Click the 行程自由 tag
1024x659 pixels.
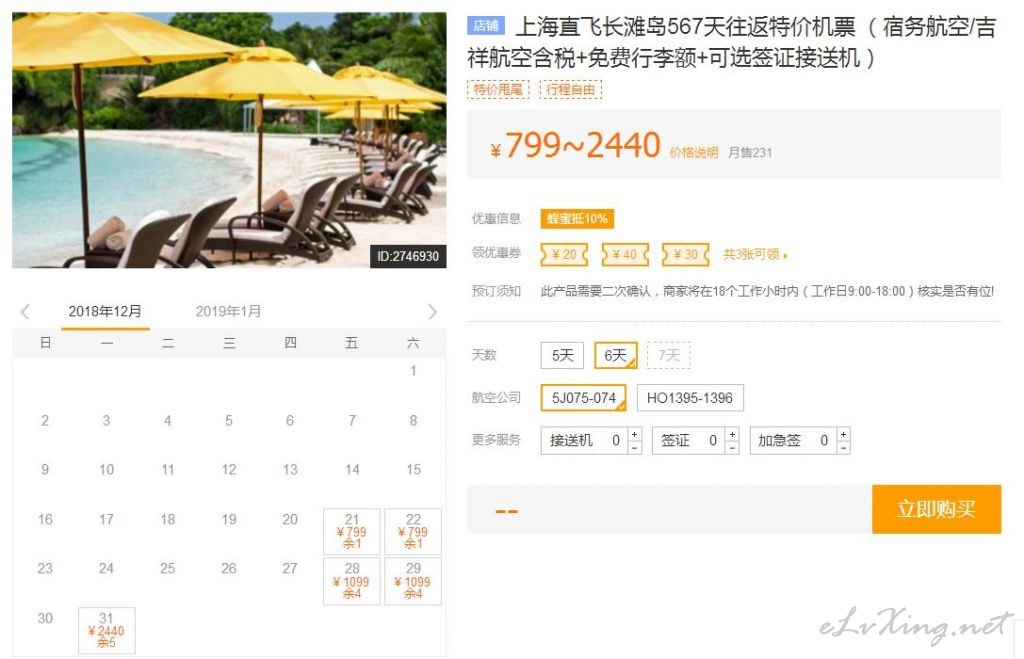pos(571,89)
